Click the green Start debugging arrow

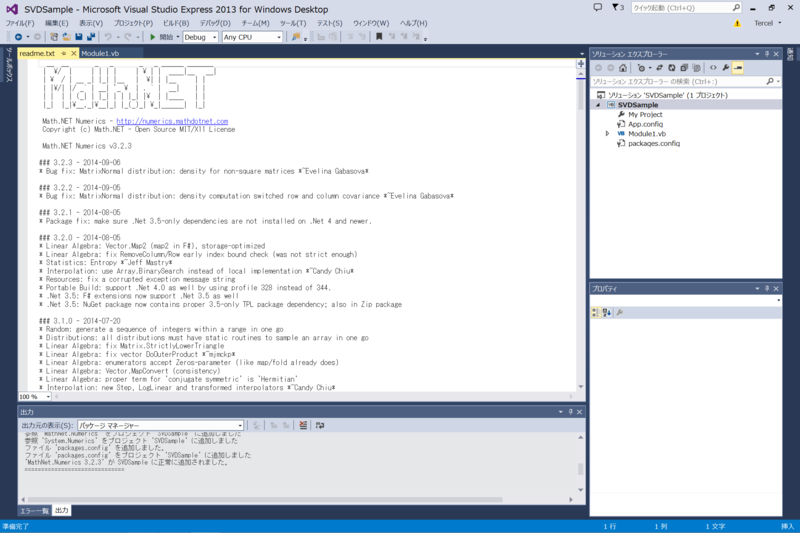[x=153, y=37]
